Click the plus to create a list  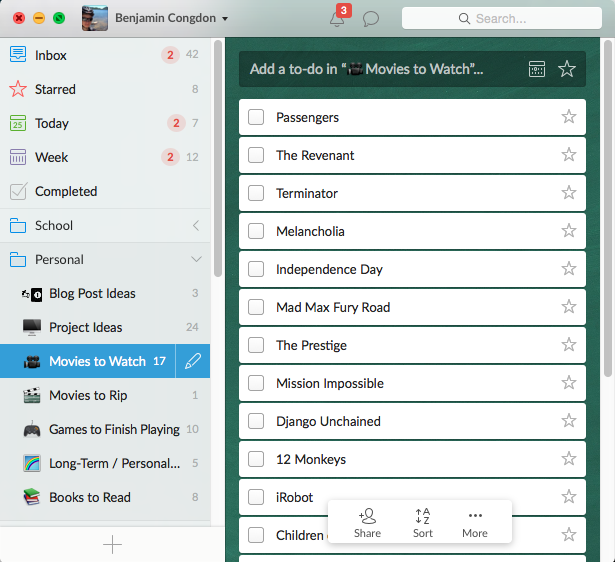[x=112, y=545]
